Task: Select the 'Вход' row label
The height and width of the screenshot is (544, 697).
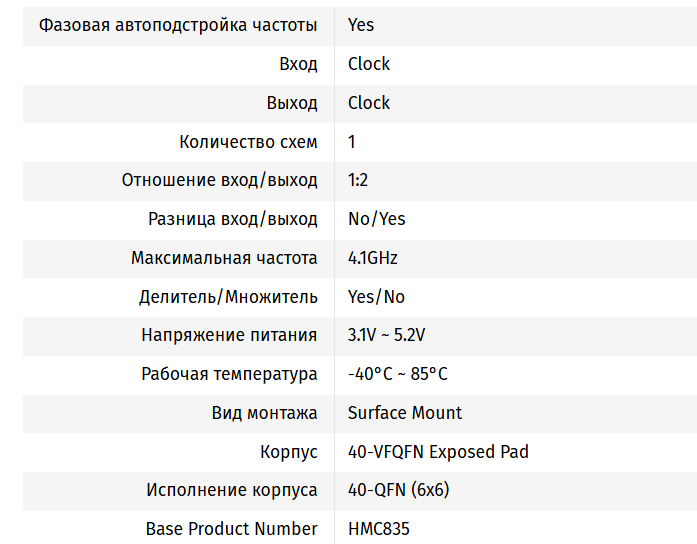Action: coord(298,63)
